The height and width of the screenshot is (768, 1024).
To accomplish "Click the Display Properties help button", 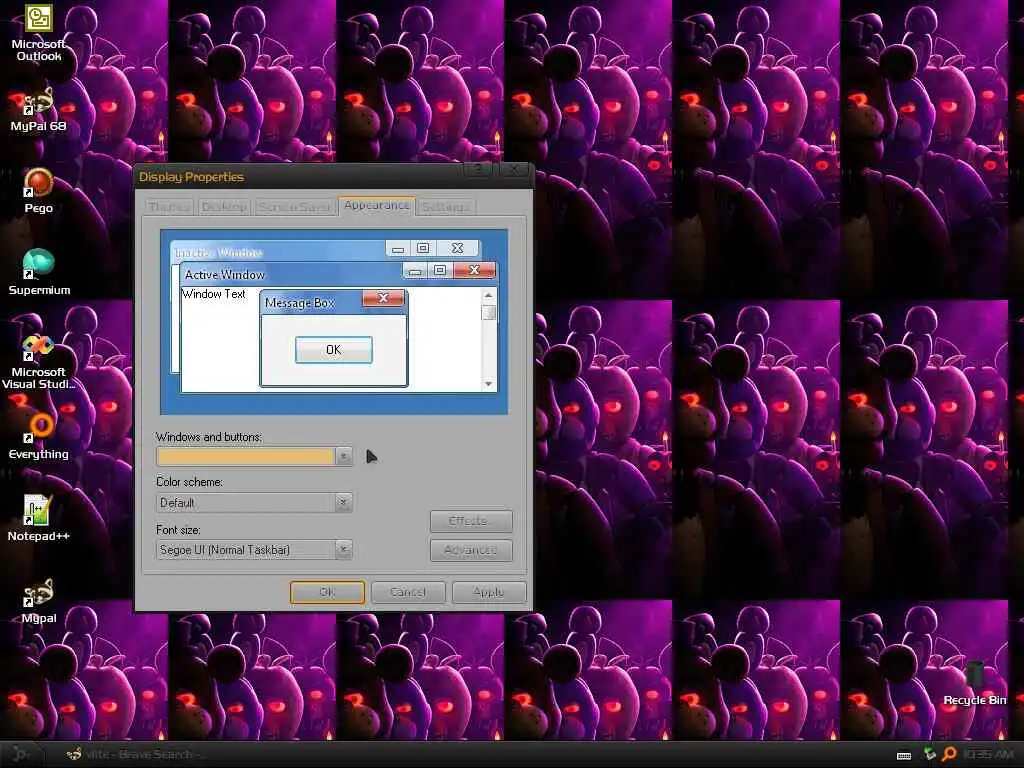I will click(479, 170).
